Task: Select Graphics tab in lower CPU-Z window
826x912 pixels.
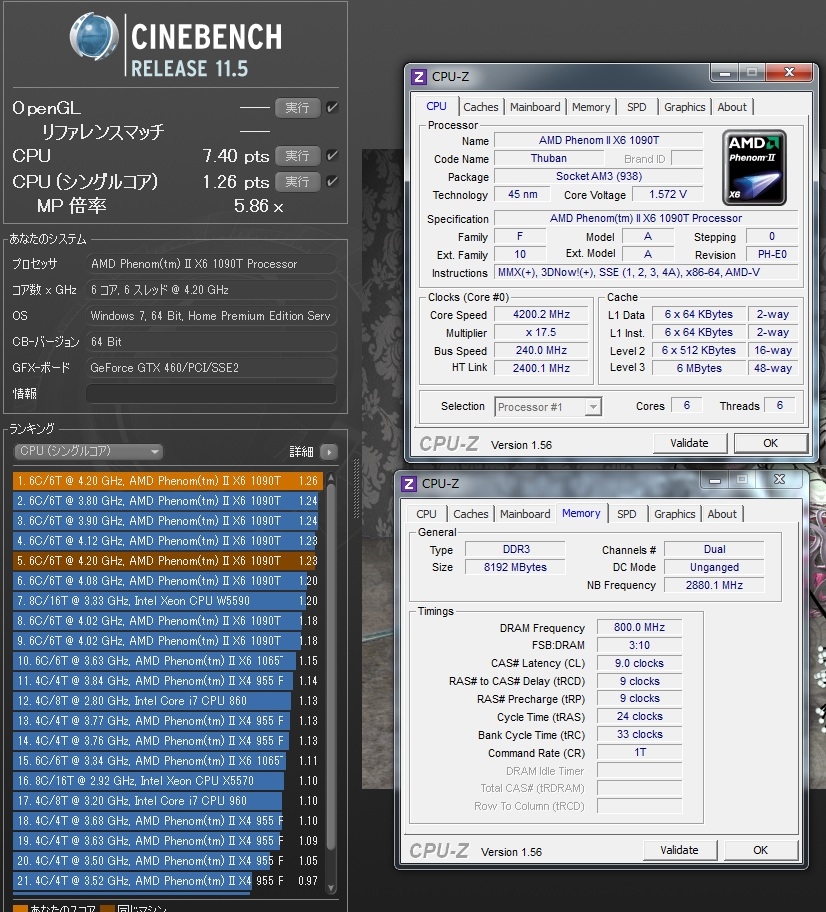Action: coord(675,514)
